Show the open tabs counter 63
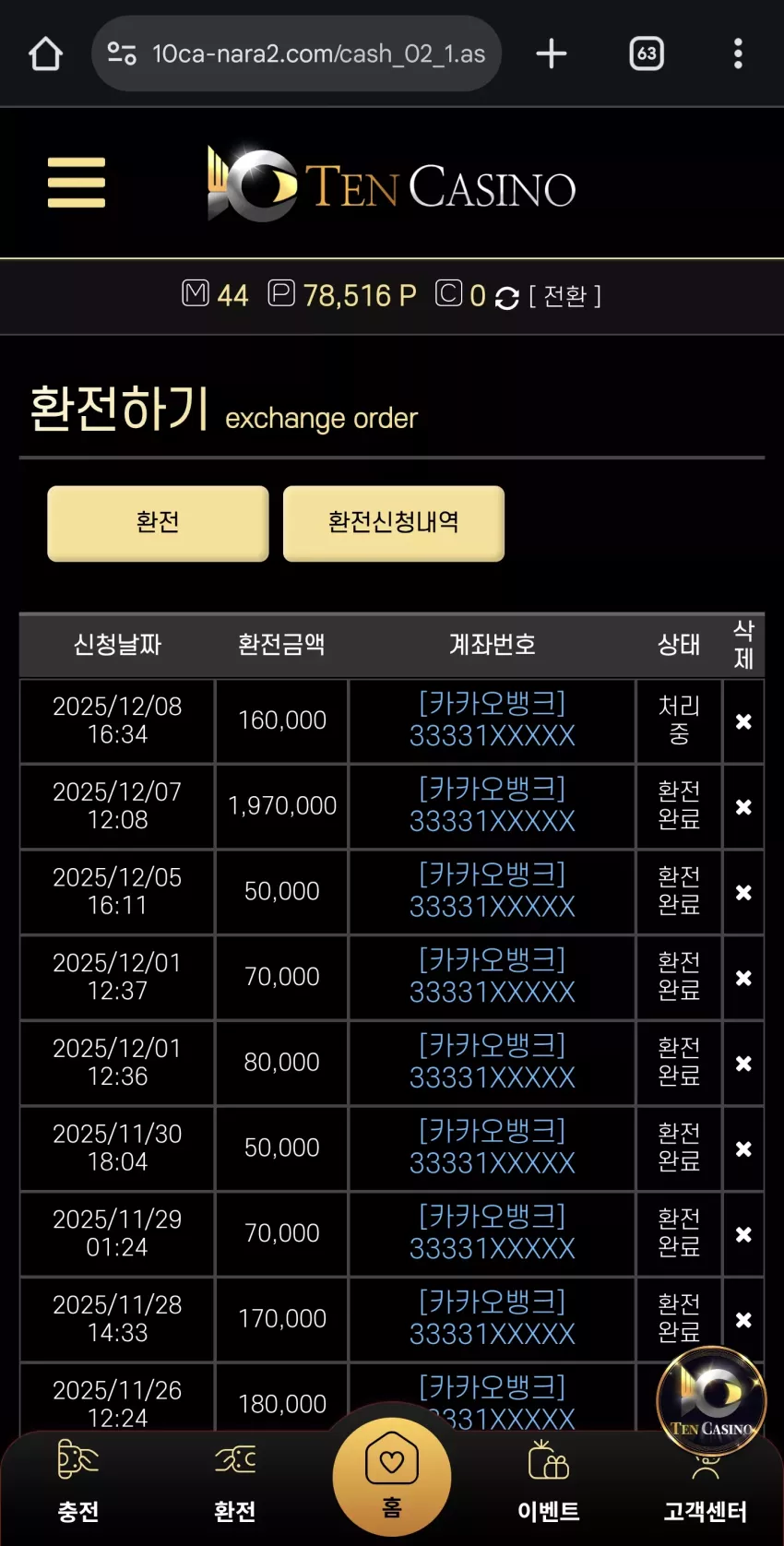The image size is (784, 1546). 647,54
